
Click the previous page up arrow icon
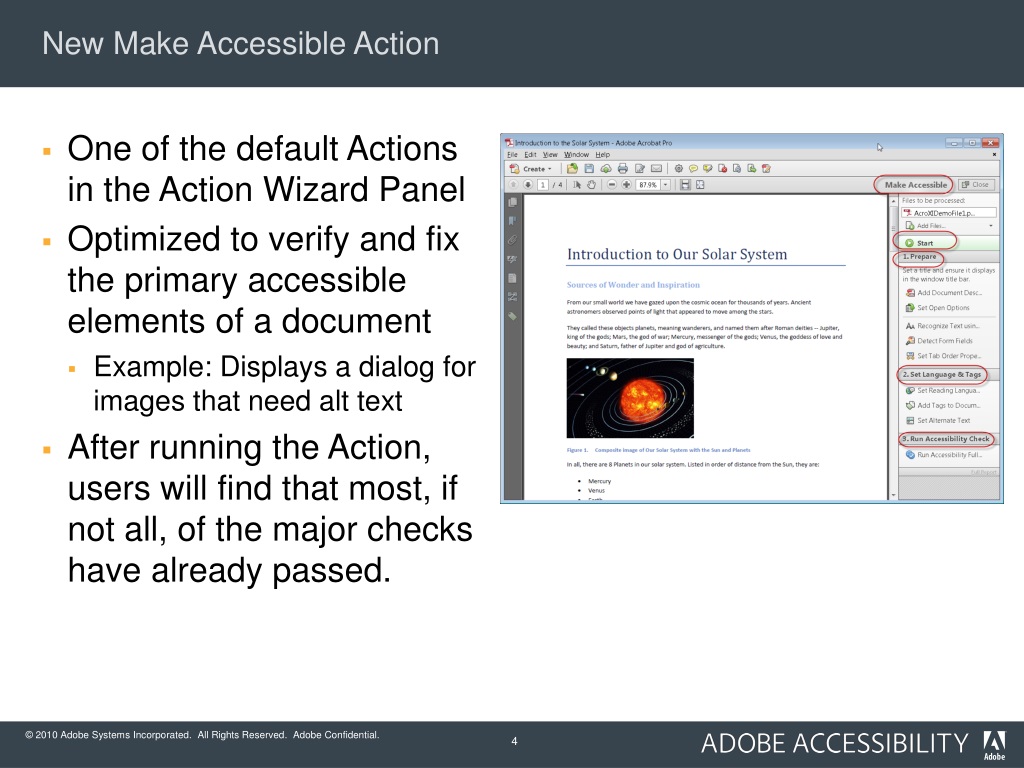(x=514, y=185)
